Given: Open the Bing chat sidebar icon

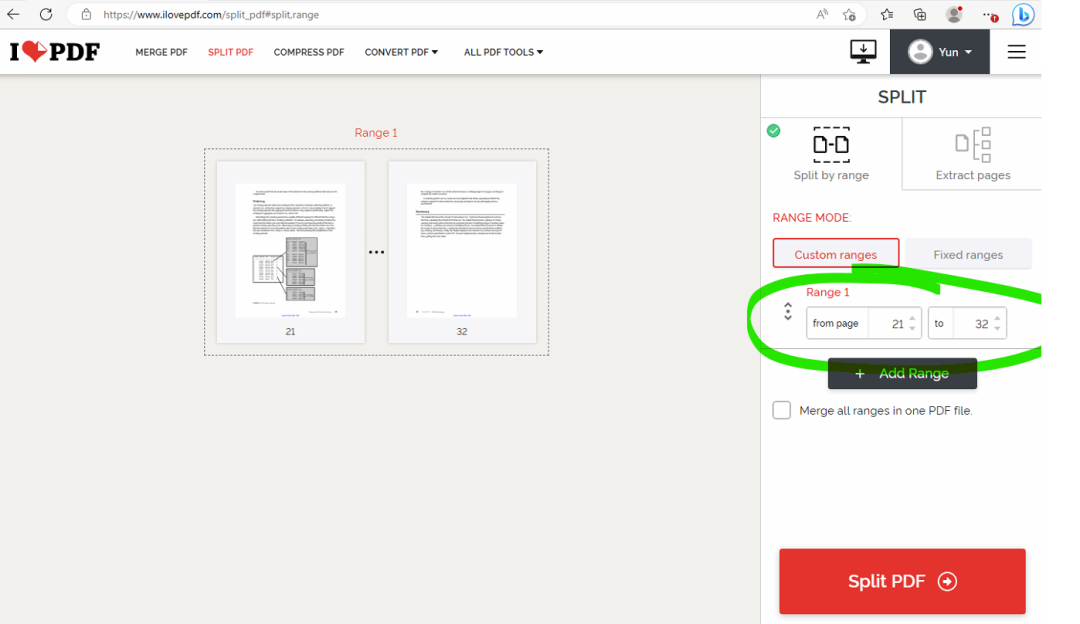Looking at the screenshot, I should coord(1023,14).
